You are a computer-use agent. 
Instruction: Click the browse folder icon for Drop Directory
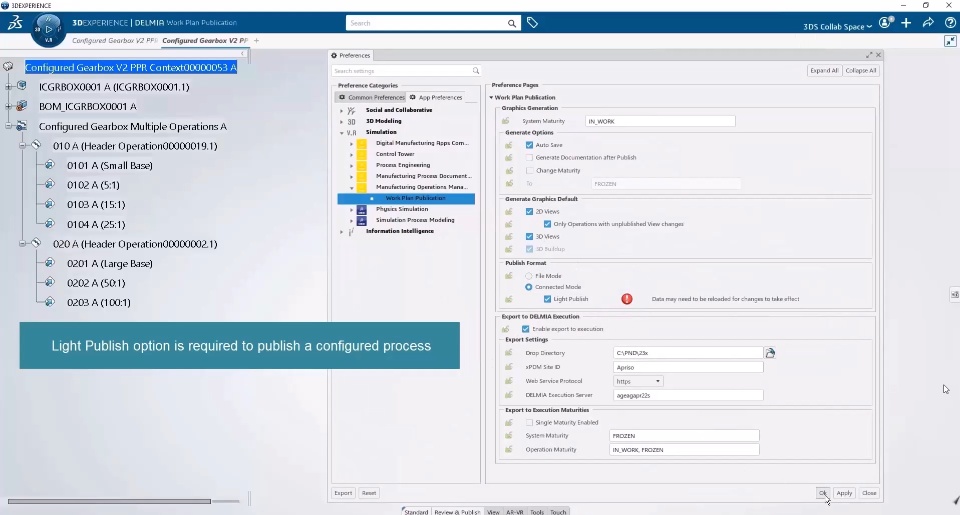point(770,353)
